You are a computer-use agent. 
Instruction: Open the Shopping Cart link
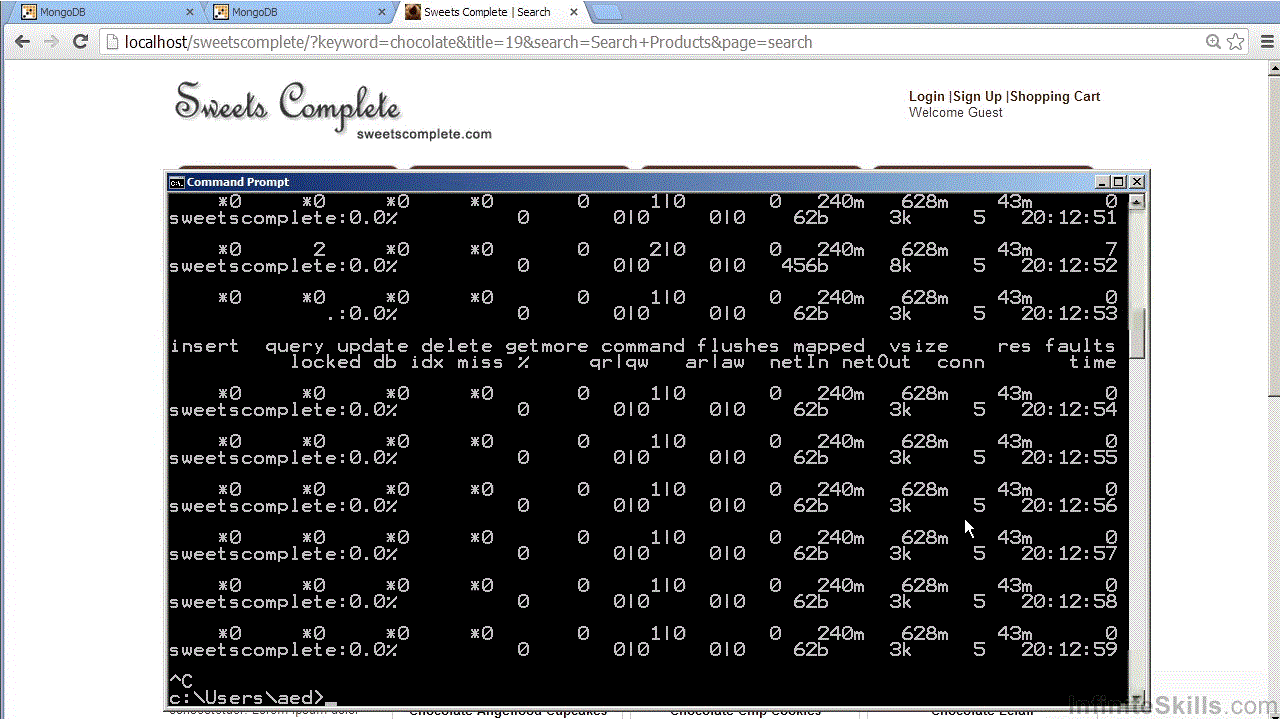[x=1055, y=96]
